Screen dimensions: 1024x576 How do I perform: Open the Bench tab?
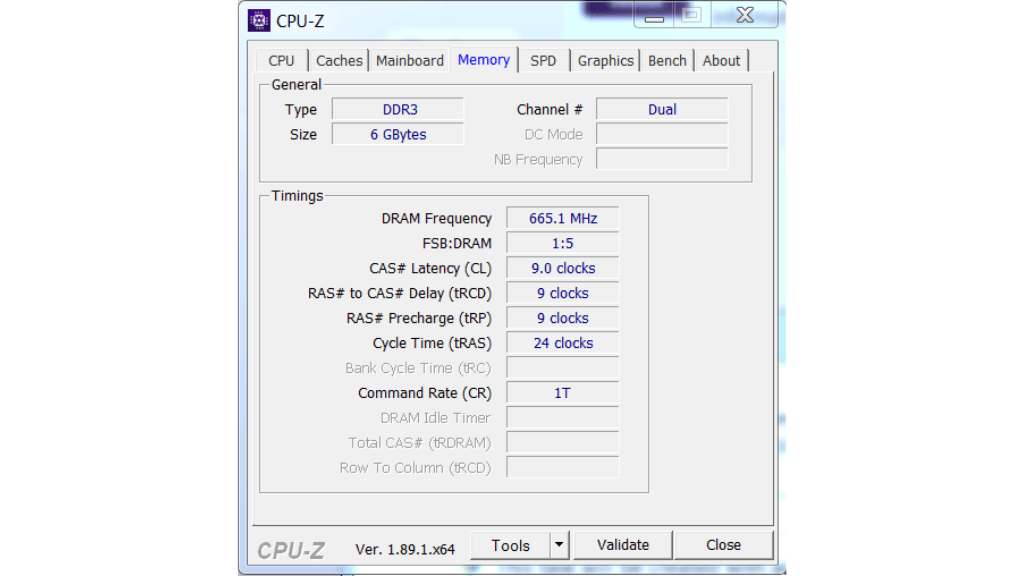coord(667,60)
